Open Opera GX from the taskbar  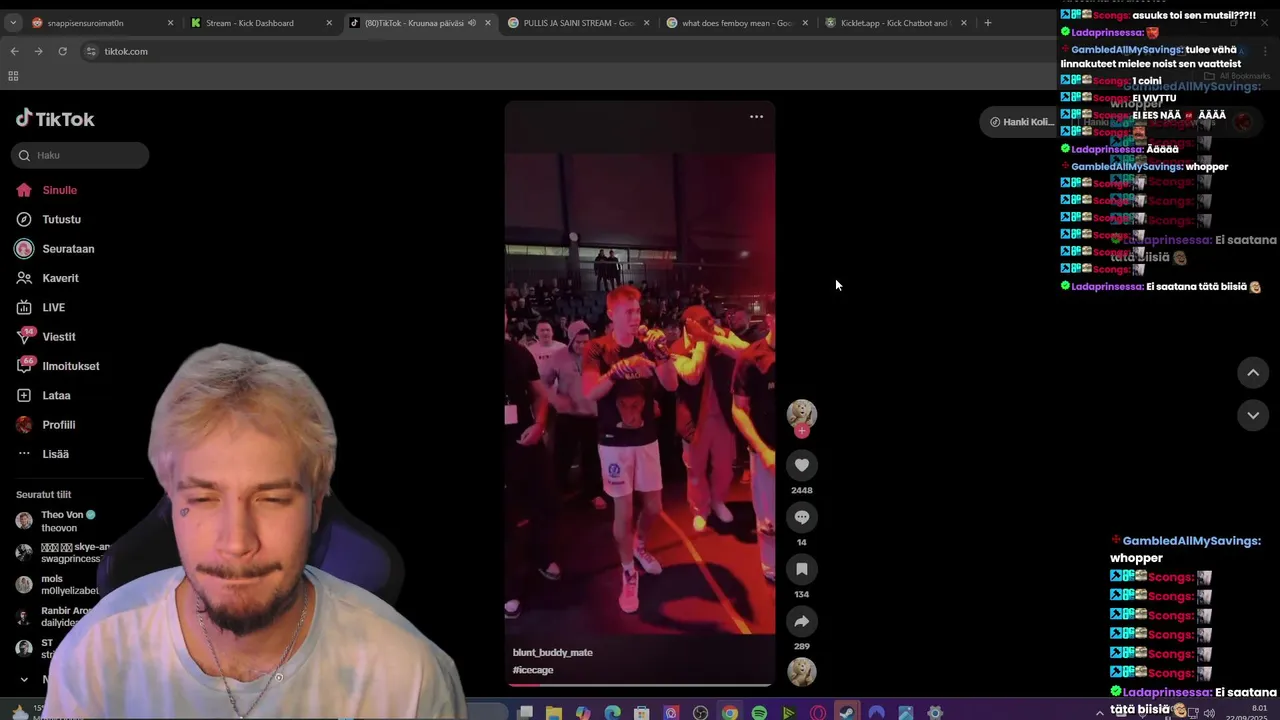pos(818,713)
